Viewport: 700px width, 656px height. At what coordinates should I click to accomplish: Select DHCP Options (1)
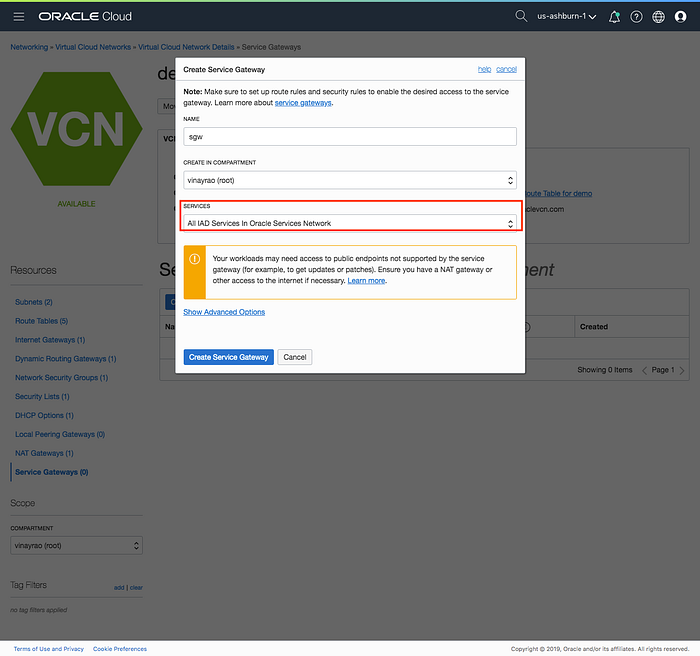point(44,415)
